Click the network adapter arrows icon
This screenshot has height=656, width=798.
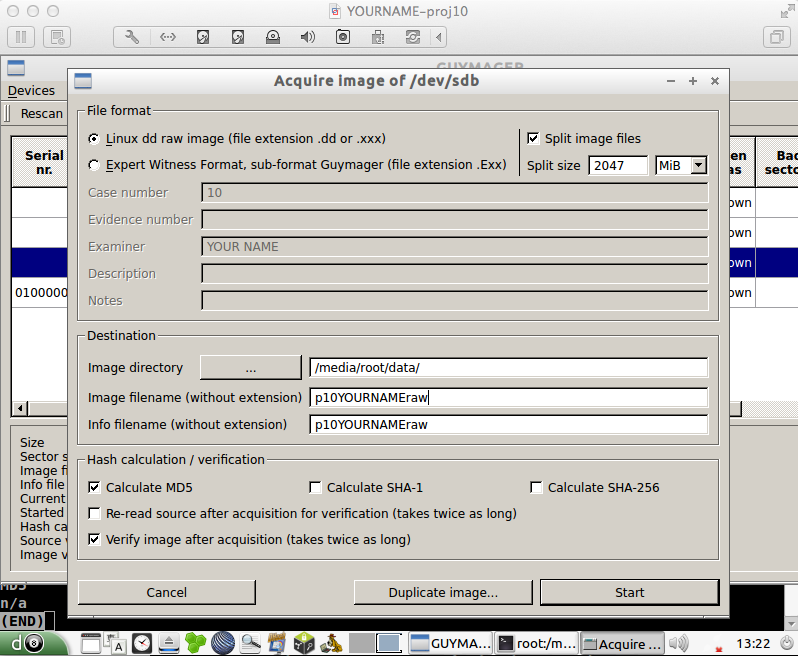click(x=167, y=37)
